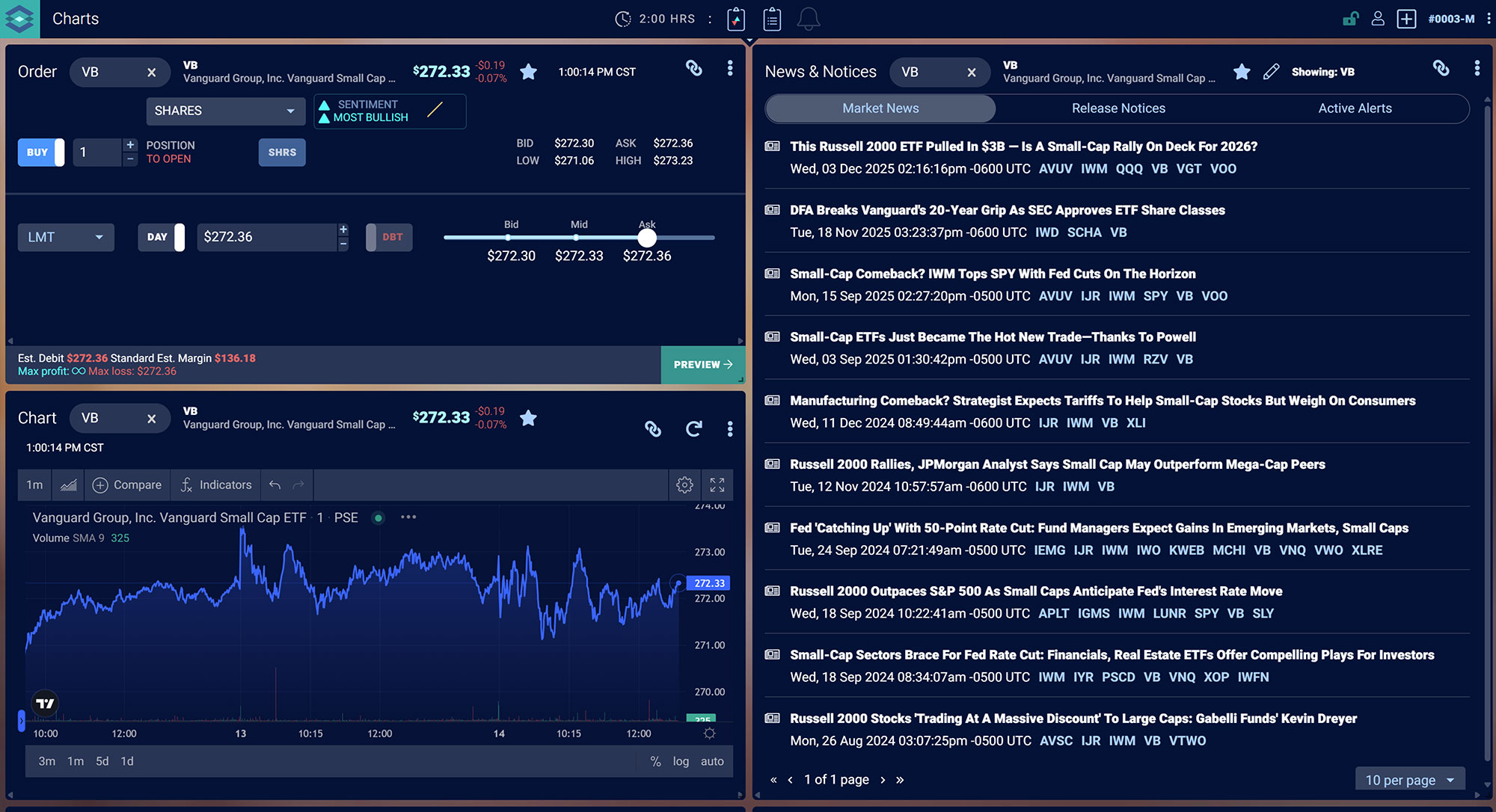Open the Indicators chart button

coord(216,485)
